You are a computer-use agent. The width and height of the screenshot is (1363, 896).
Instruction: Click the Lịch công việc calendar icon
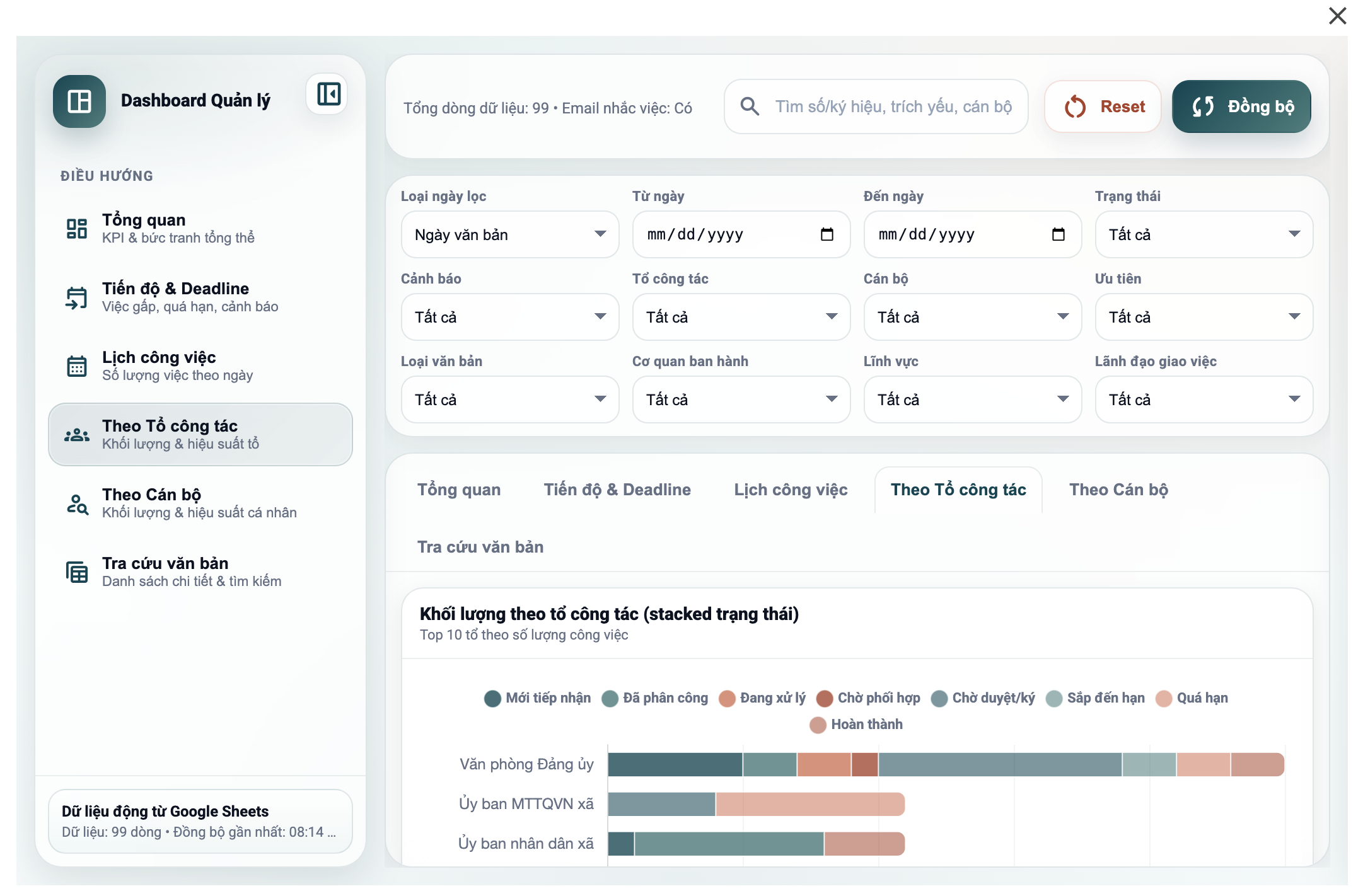point(77,365)
